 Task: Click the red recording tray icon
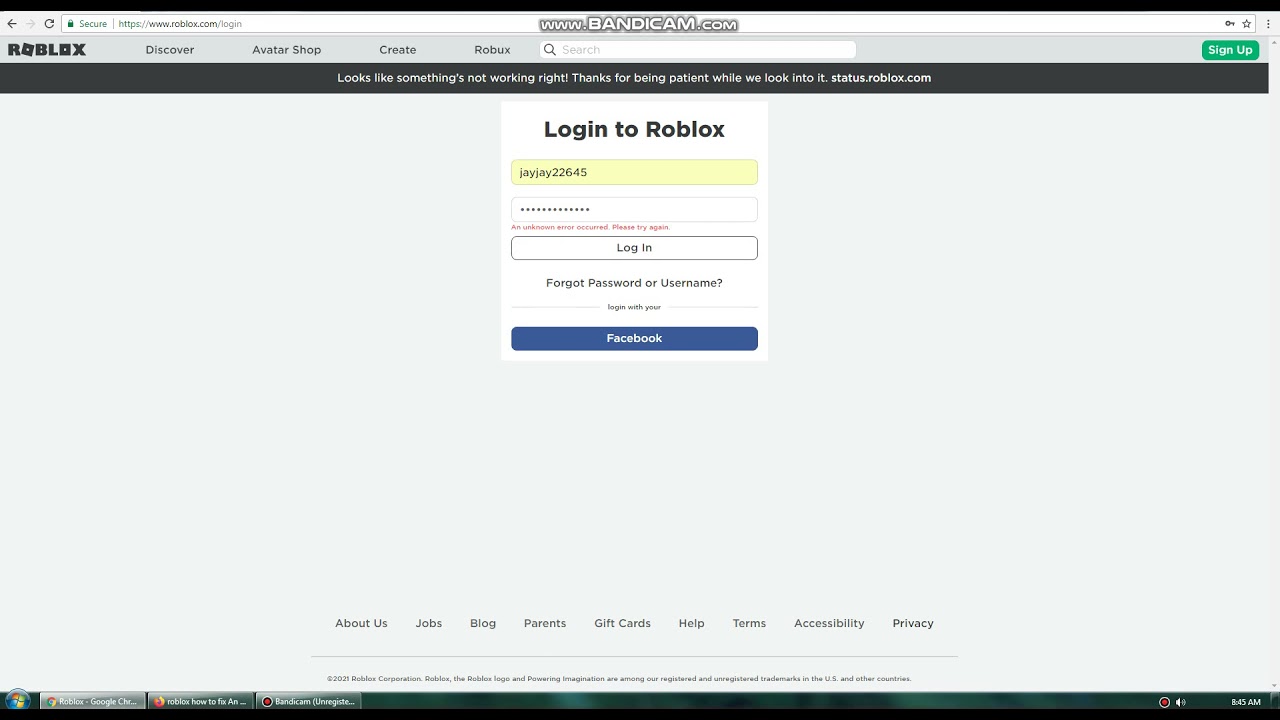coord(1164,702)
